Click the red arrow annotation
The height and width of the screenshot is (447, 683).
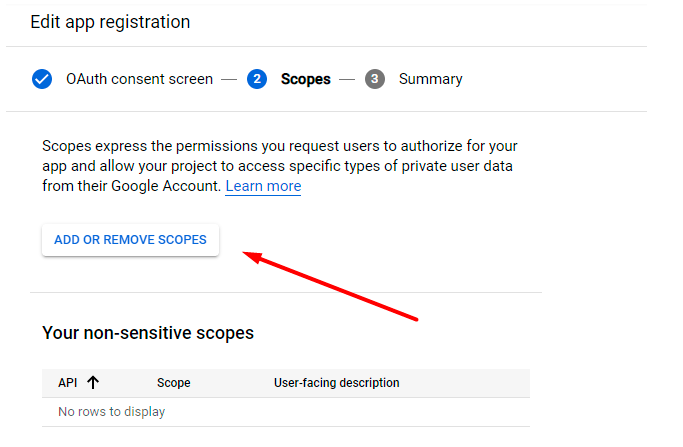pos(330,288)
